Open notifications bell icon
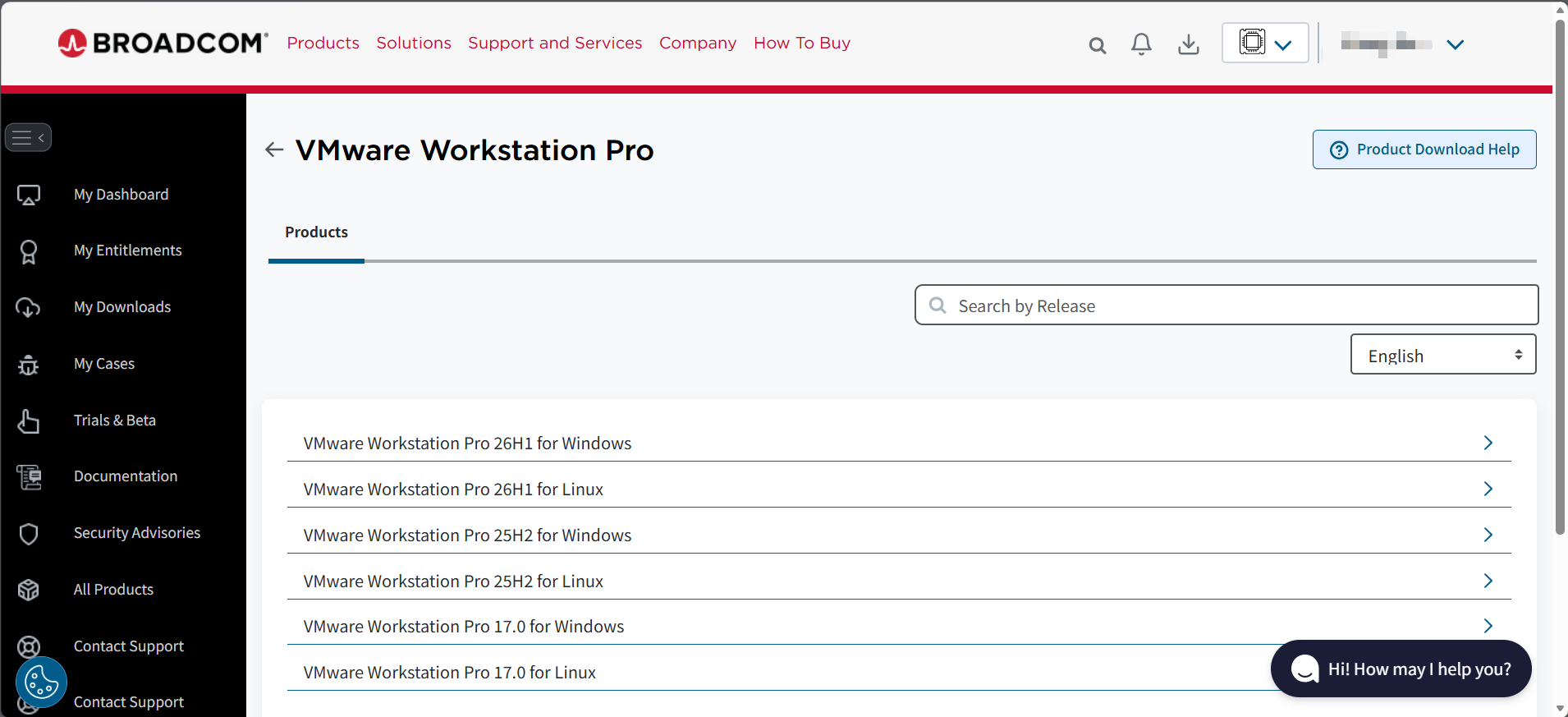This screenshot has width=1568, height=717. 1141,44
